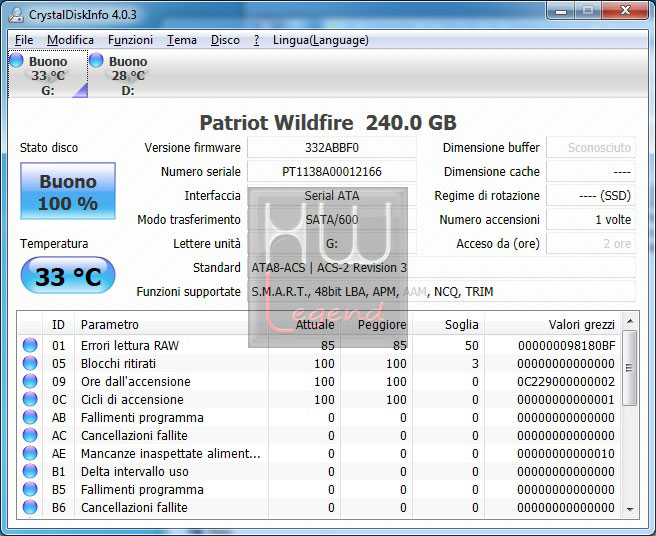Image resolution: width=656 pixels, height=536 pixels.
Task: Open the Lingua(Language) menu
Action: (320, 40)
